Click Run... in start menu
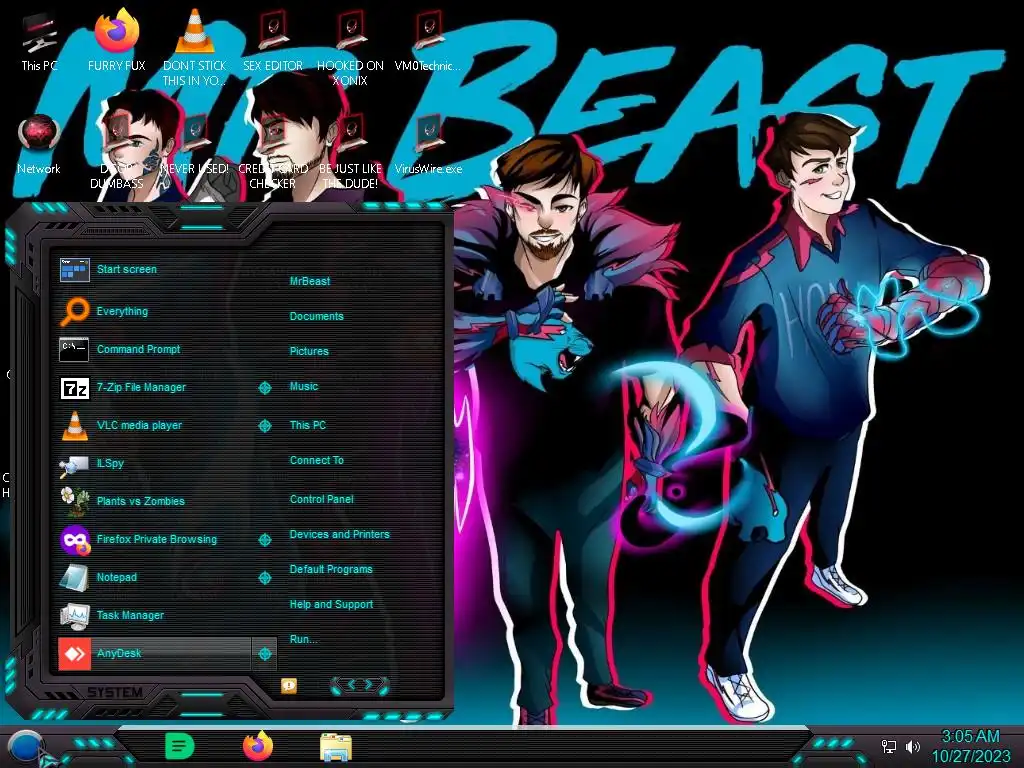Screen dimensions: 1024x768 coord(303,639)
